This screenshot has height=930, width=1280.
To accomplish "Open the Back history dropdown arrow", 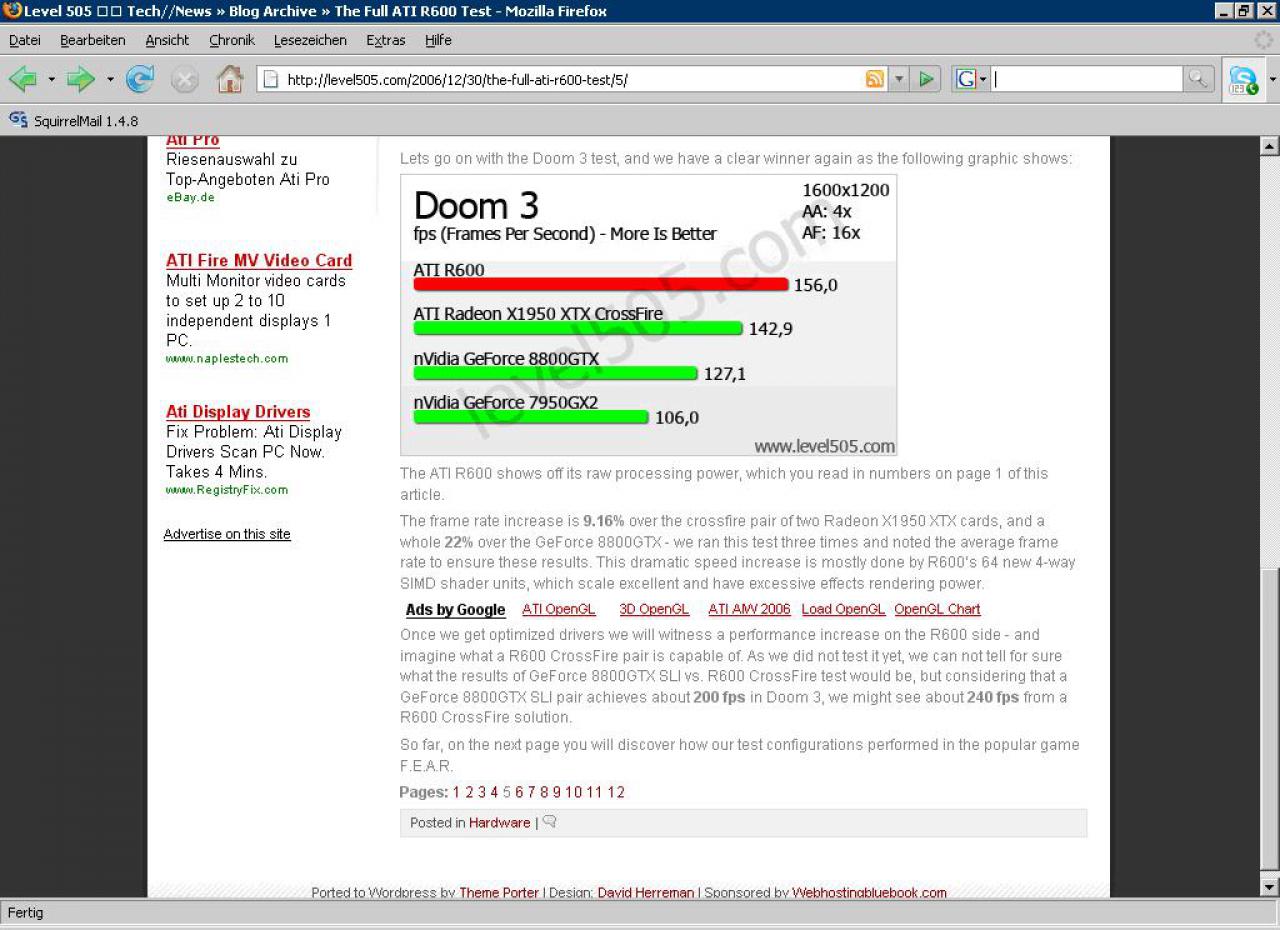I will pyautogui.click(x=51, y=79).
